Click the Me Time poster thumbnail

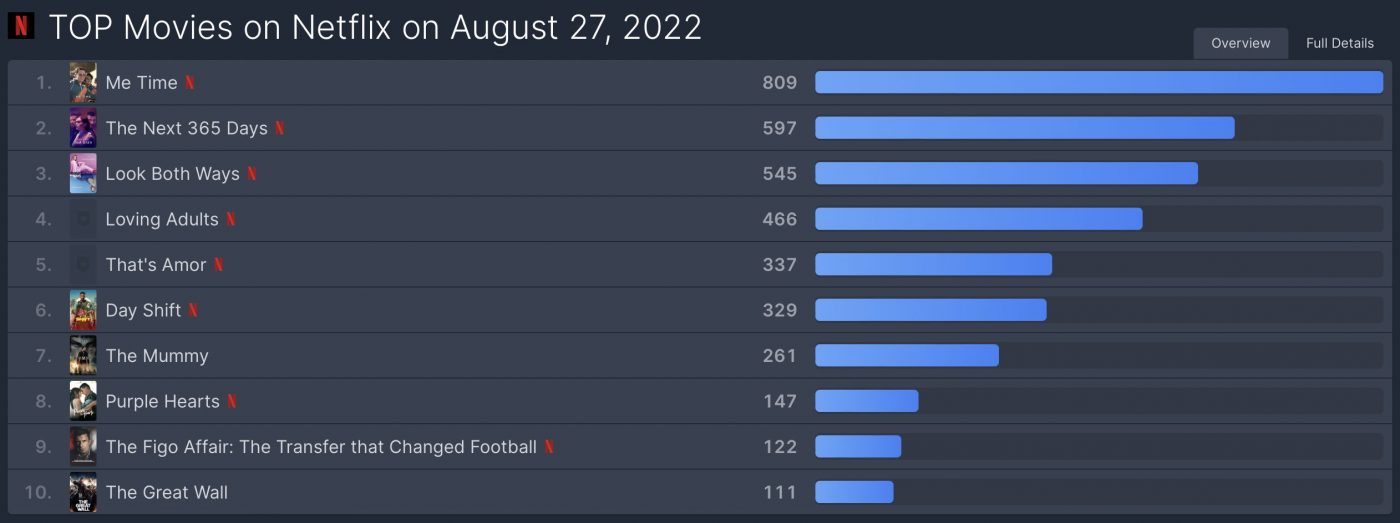point(83,83)
